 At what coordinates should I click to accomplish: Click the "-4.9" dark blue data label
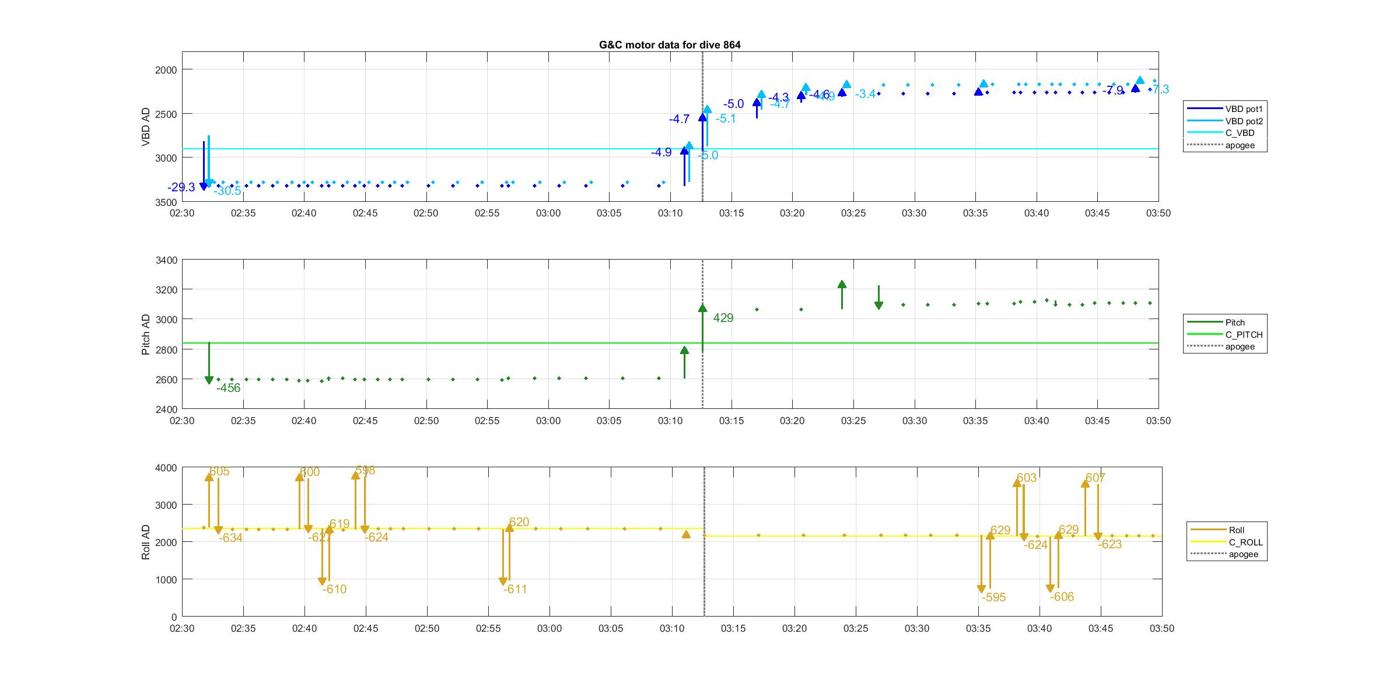tap(661, 153)
